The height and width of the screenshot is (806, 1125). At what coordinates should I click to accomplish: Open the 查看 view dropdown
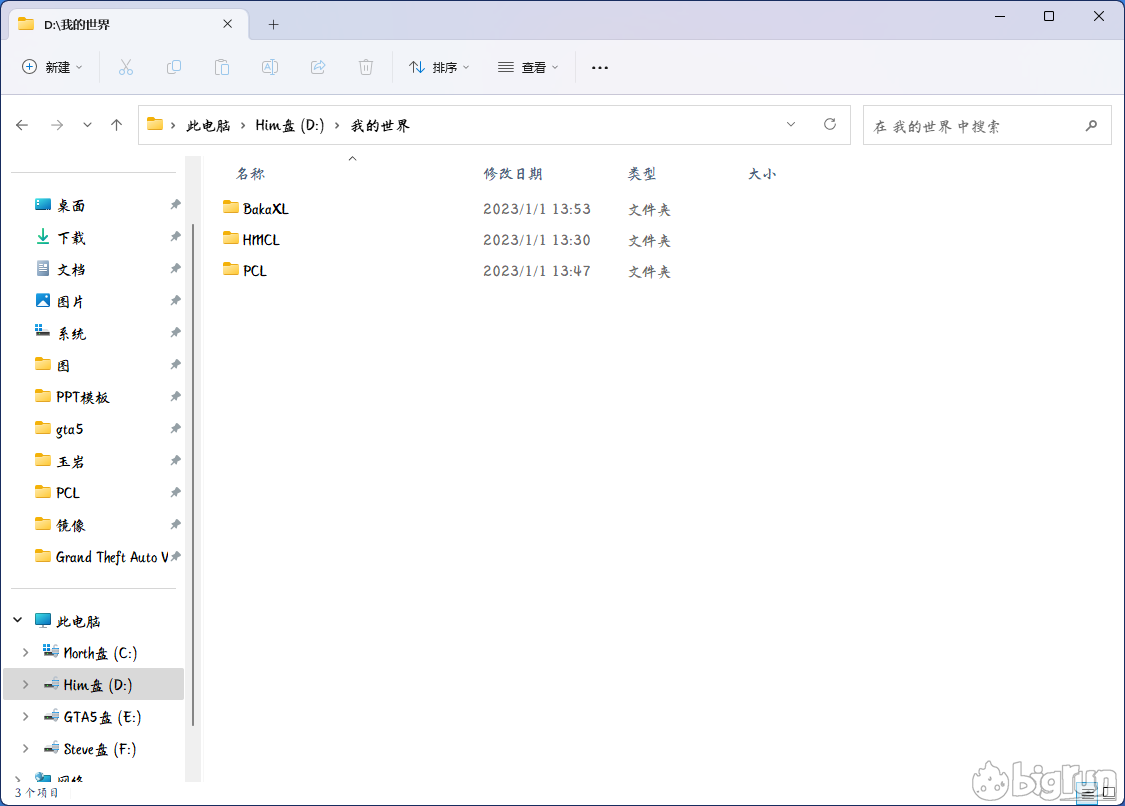tap(528, 67)
